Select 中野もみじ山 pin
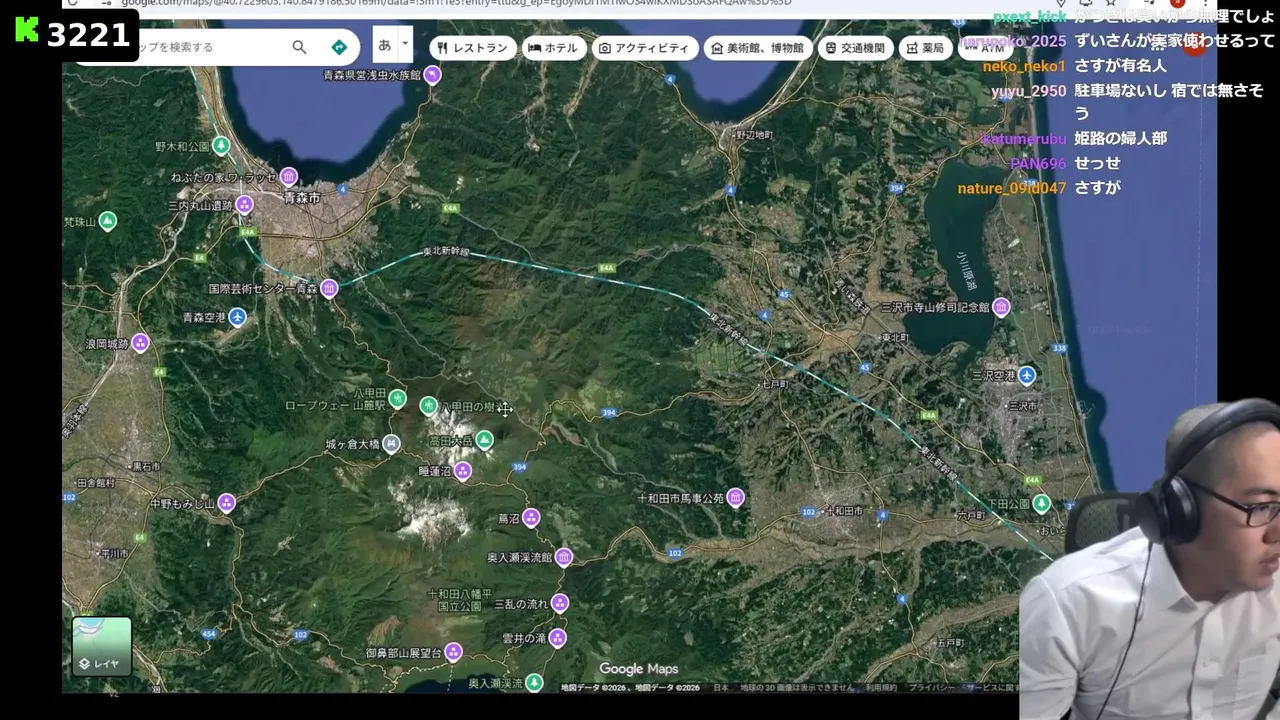The image size is (1280, 720). tap(227, 503)
